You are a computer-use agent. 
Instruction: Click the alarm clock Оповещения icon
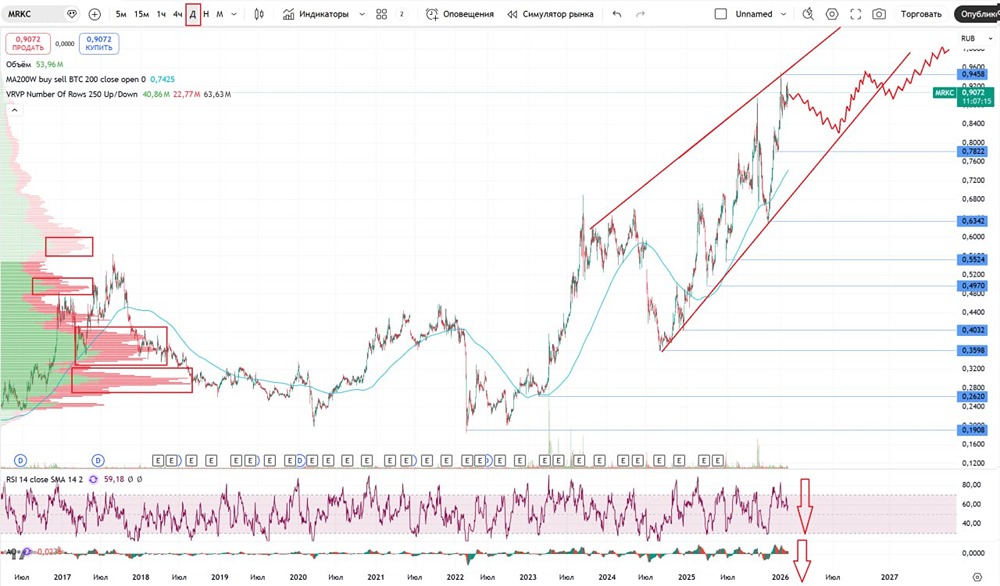[432, 14]
